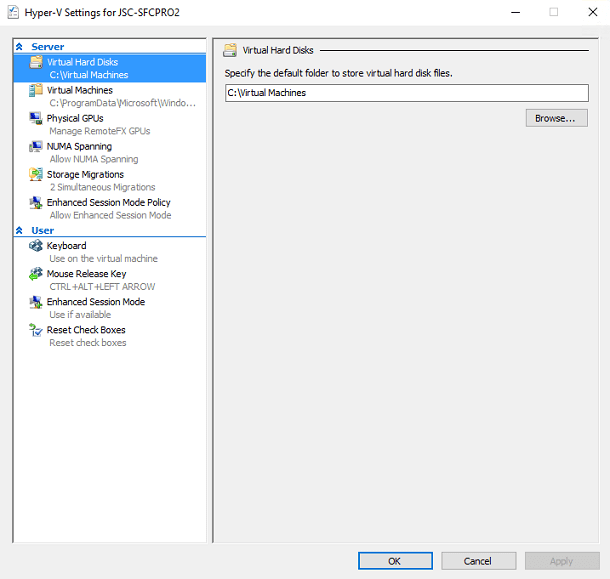
Task: Minimize the Hyper-V Settings window
Action: pyautogui.click(x=515, y=12)
